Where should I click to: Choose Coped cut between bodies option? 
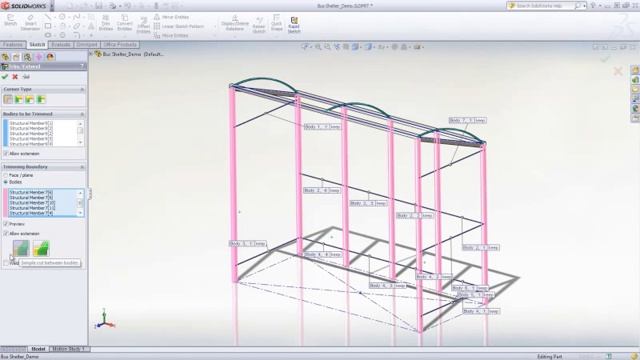coord(41,248)
